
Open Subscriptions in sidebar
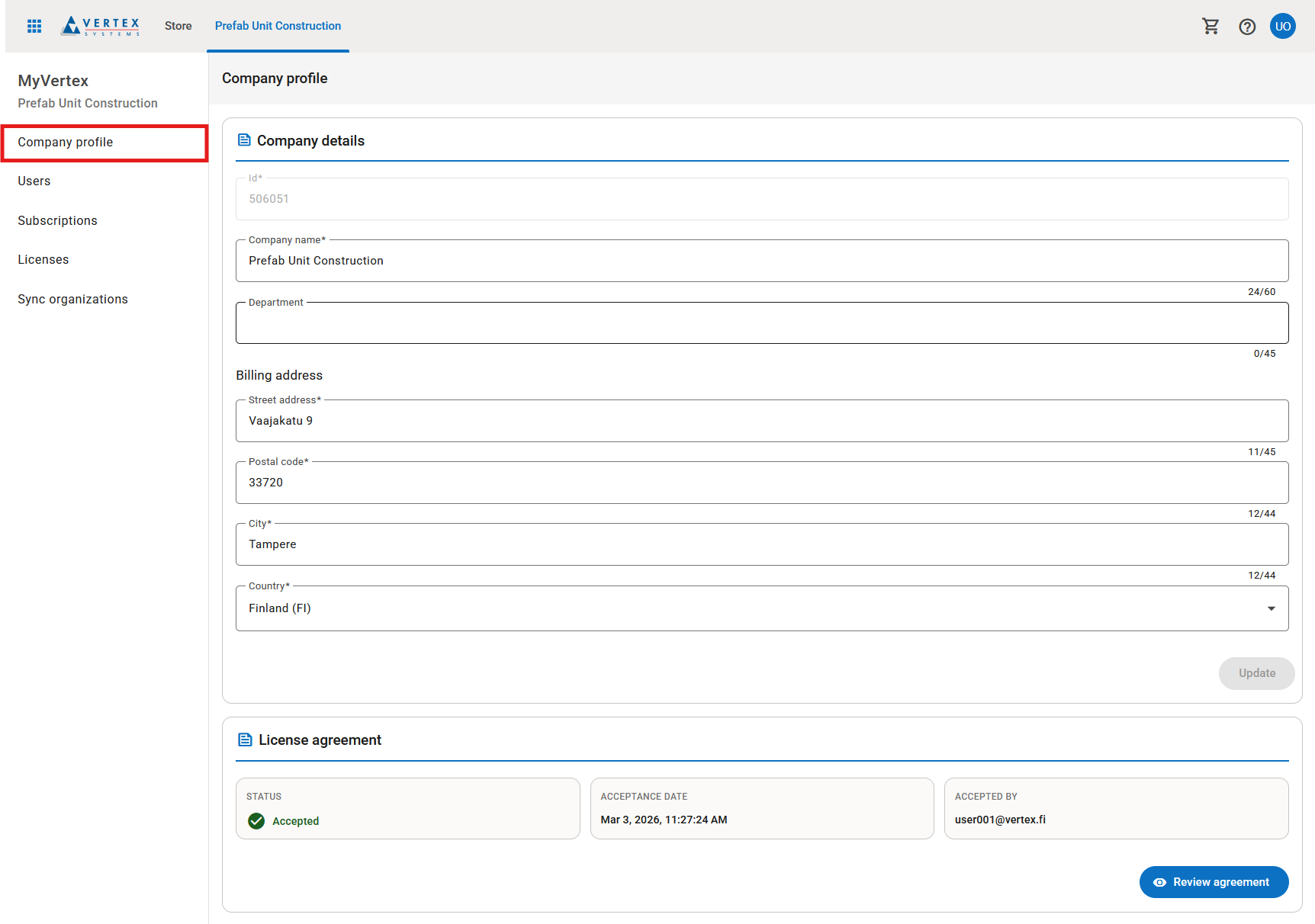coord(104,221)
